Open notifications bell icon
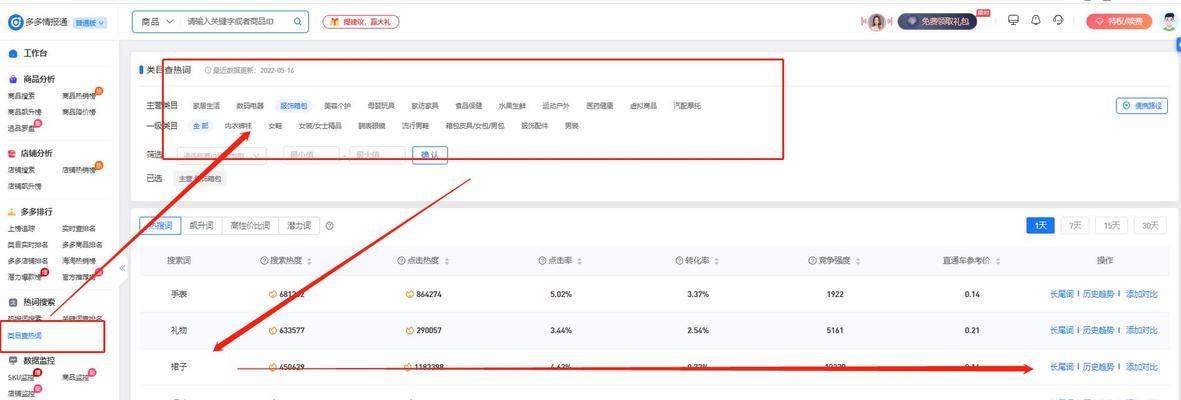This screenshot has height=400, width=1181. point(1036,20)
